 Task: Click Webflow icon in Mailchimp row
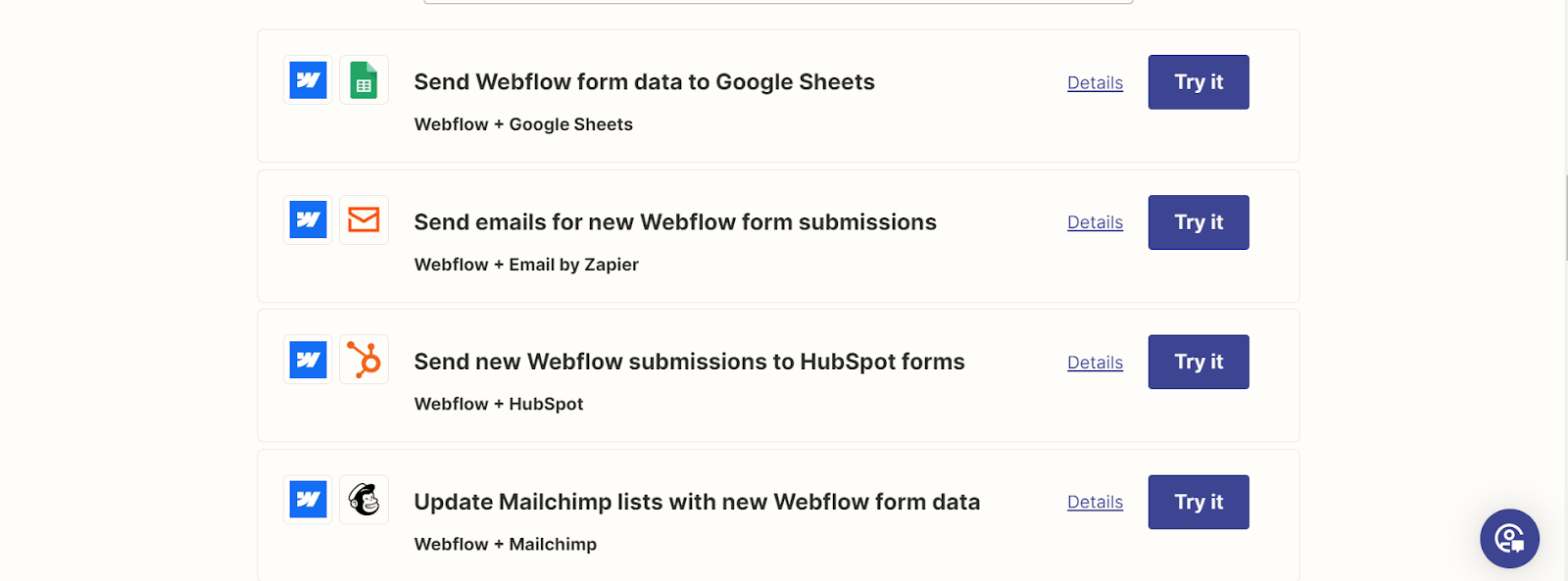tap(308, 500)
